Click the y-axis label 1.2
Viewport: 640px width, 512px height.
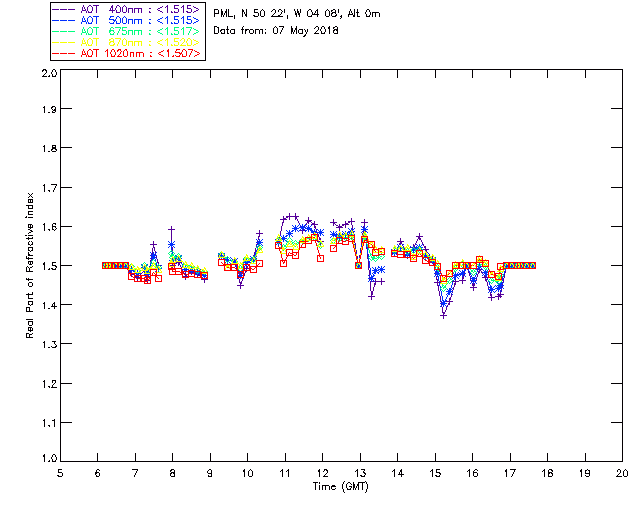[49, 384]
